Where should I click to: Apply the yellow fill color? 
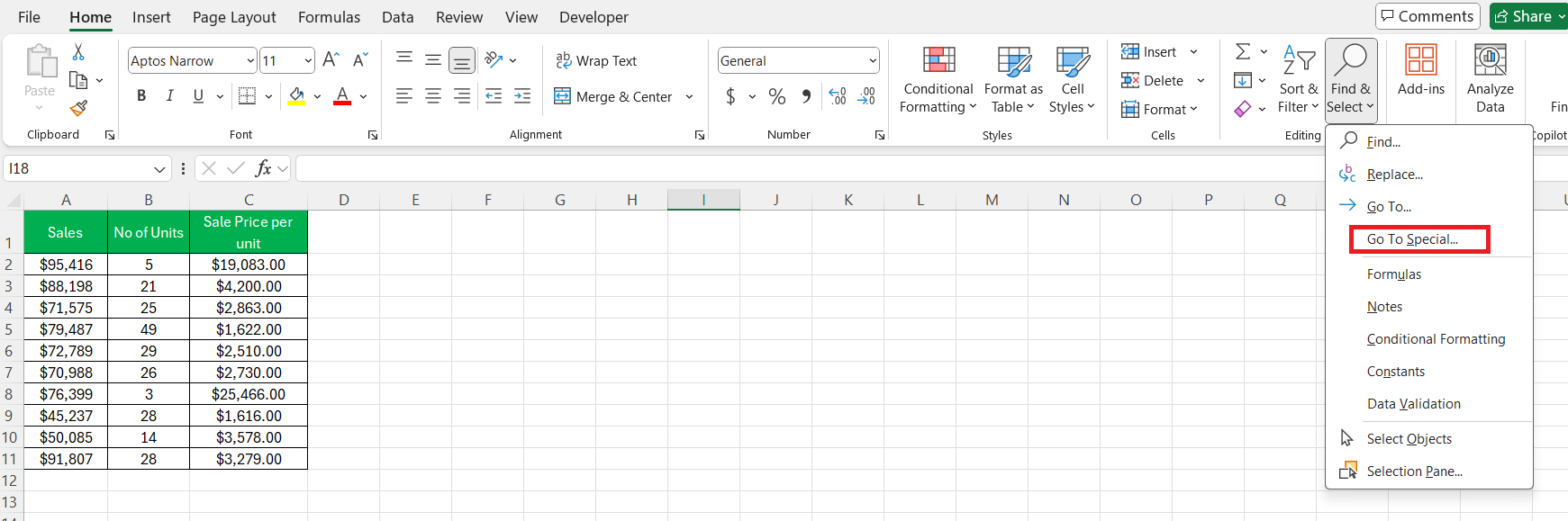(296, 95)
